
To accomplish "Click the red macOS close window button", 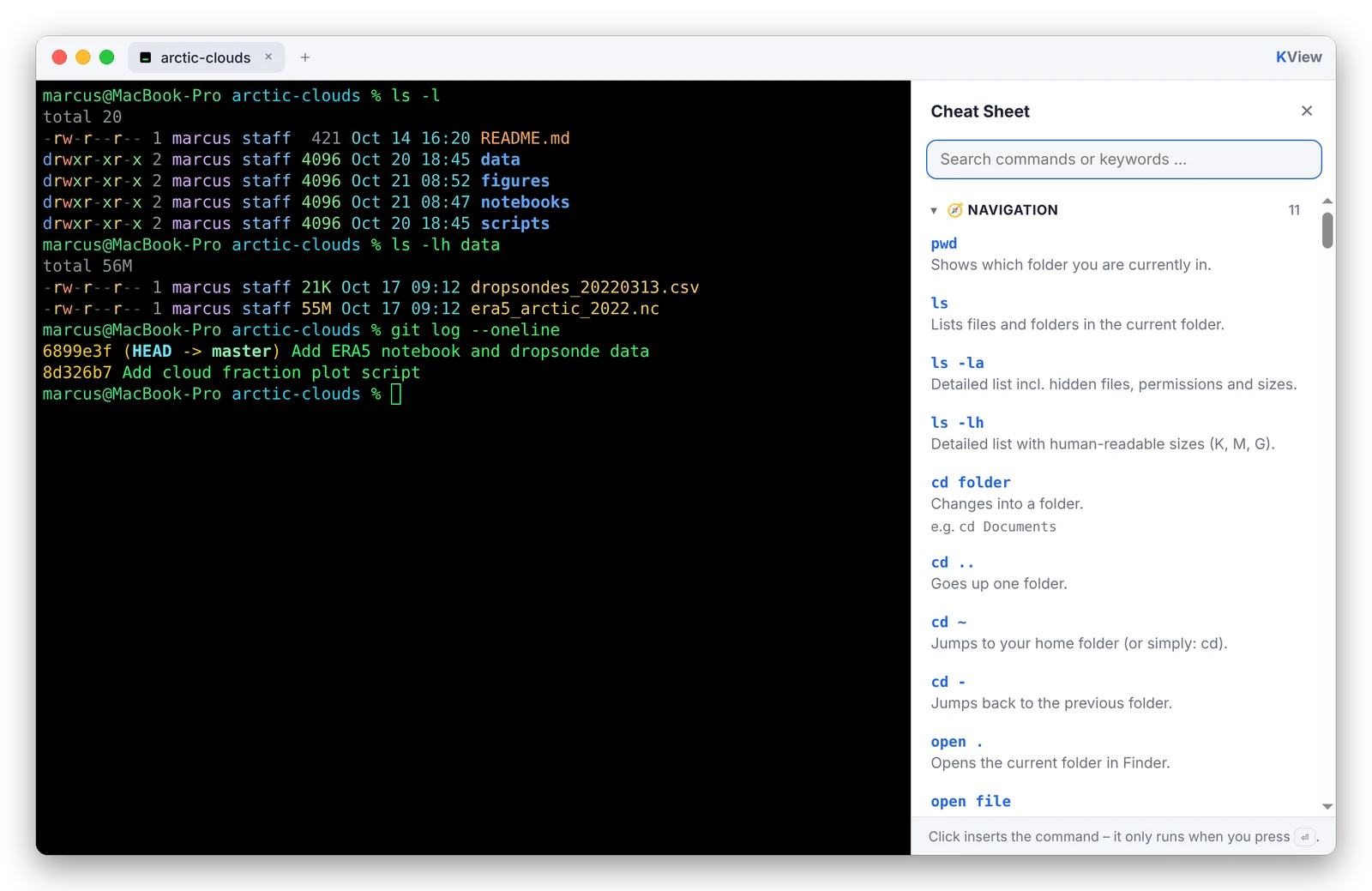I will click(x=59, y=57).
